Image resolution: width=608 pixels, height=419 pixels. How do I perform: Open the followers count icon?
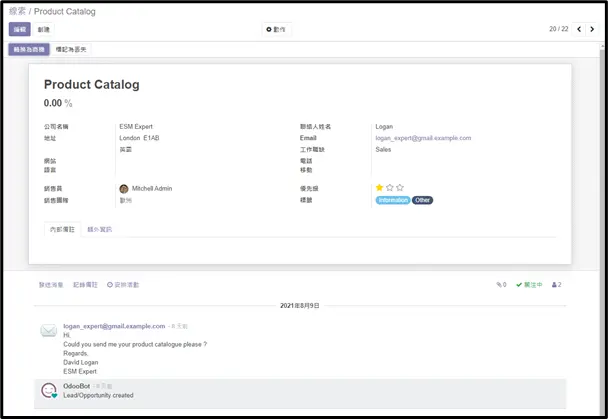point(556,285)
